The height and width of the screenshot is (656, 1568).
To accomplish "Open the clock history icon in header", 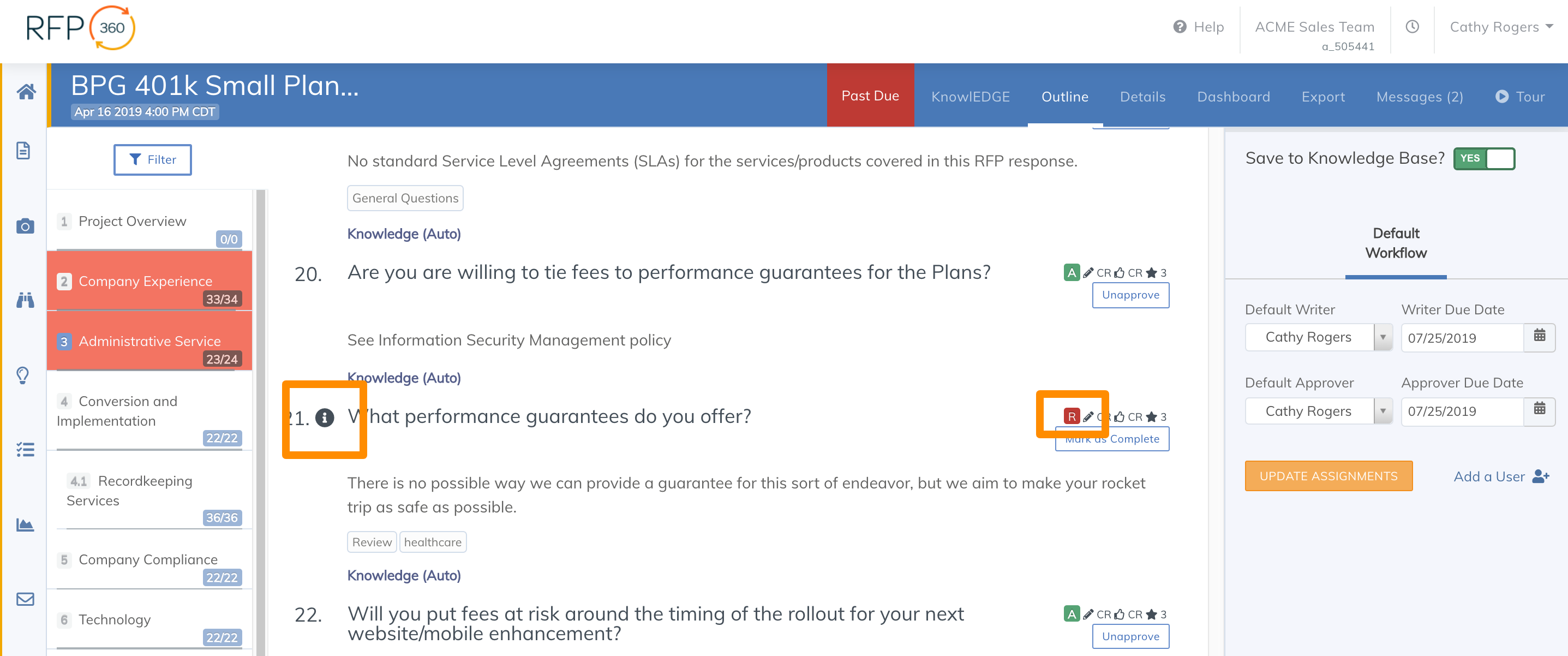I will [1412, 27].
